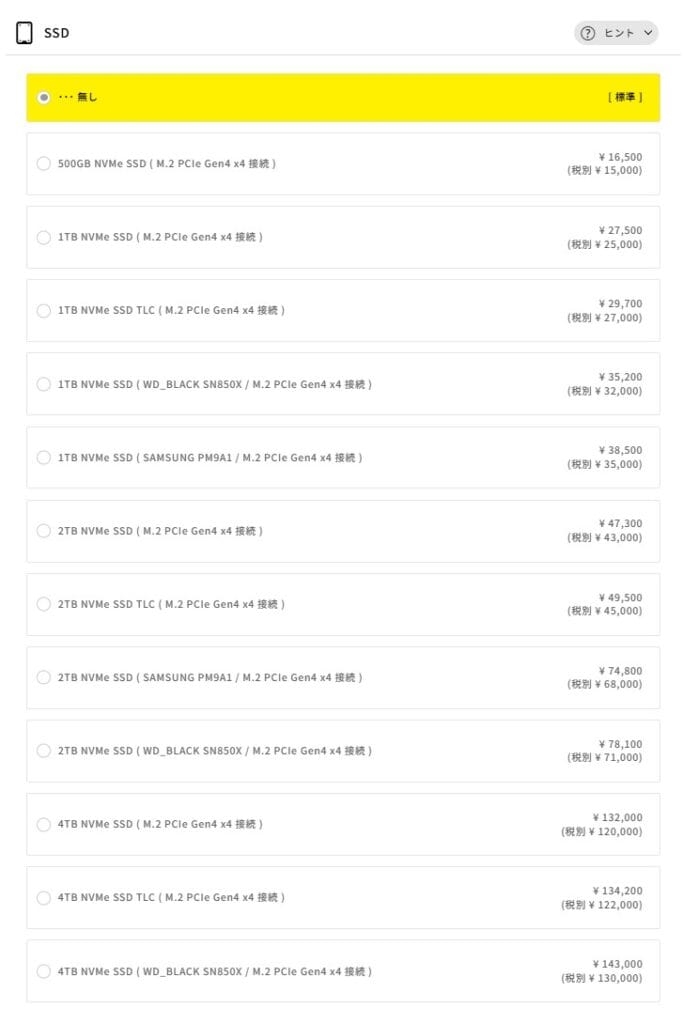Click the ¥16,500 price for 500GB SSD
This screenshot has width=683, height=1024.
(620, 157)
